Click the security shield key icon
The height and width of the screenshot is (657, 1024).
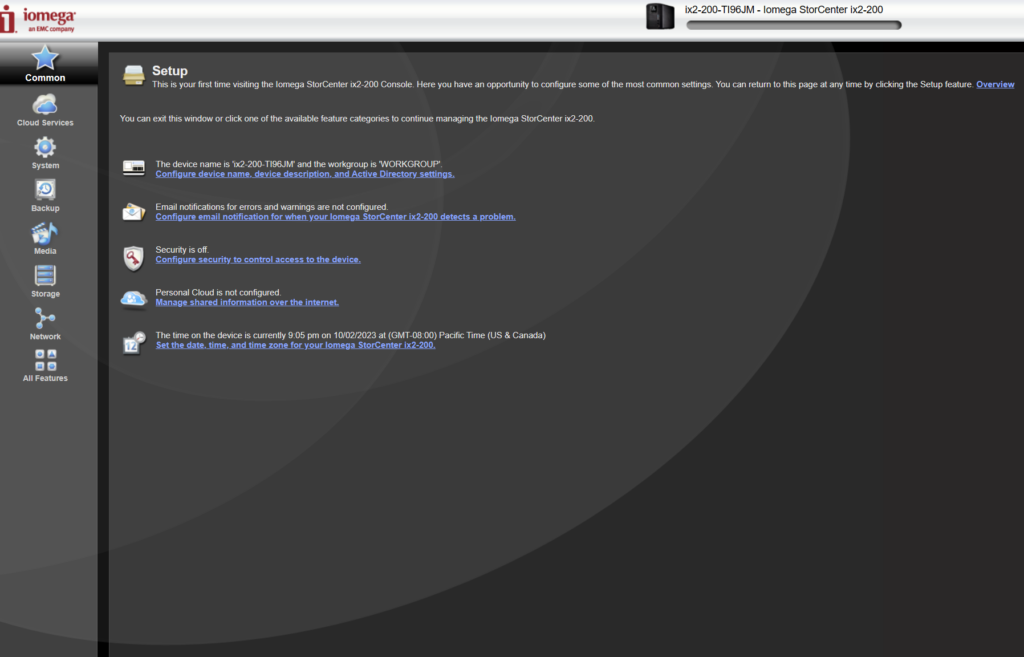[x=133, y=258]
